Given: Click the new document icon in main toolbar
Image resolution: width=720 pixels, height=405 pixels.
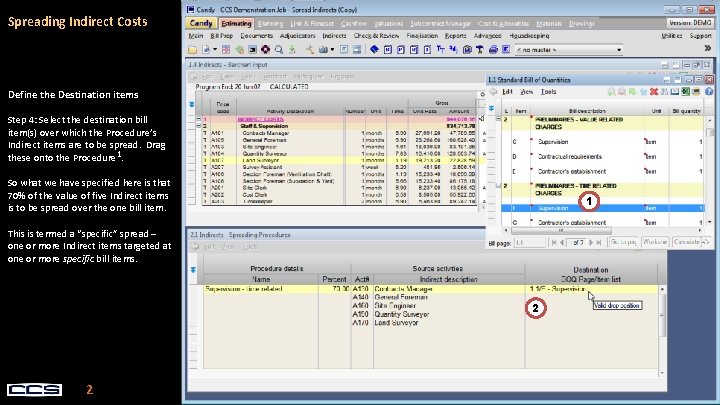Looking at the screenshot, I should coord(206,50).
